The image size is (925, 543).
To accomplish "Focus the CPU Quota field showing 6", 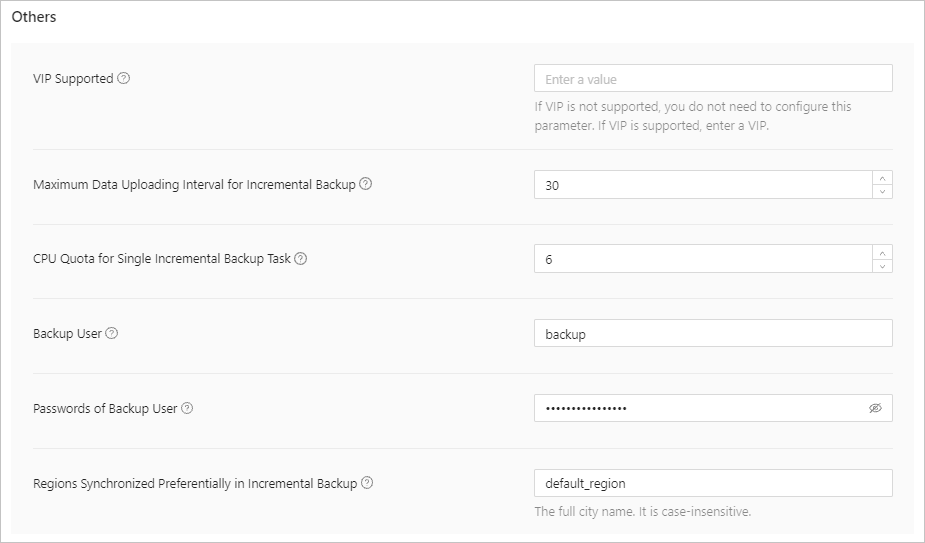I will (x=702, y=259).
